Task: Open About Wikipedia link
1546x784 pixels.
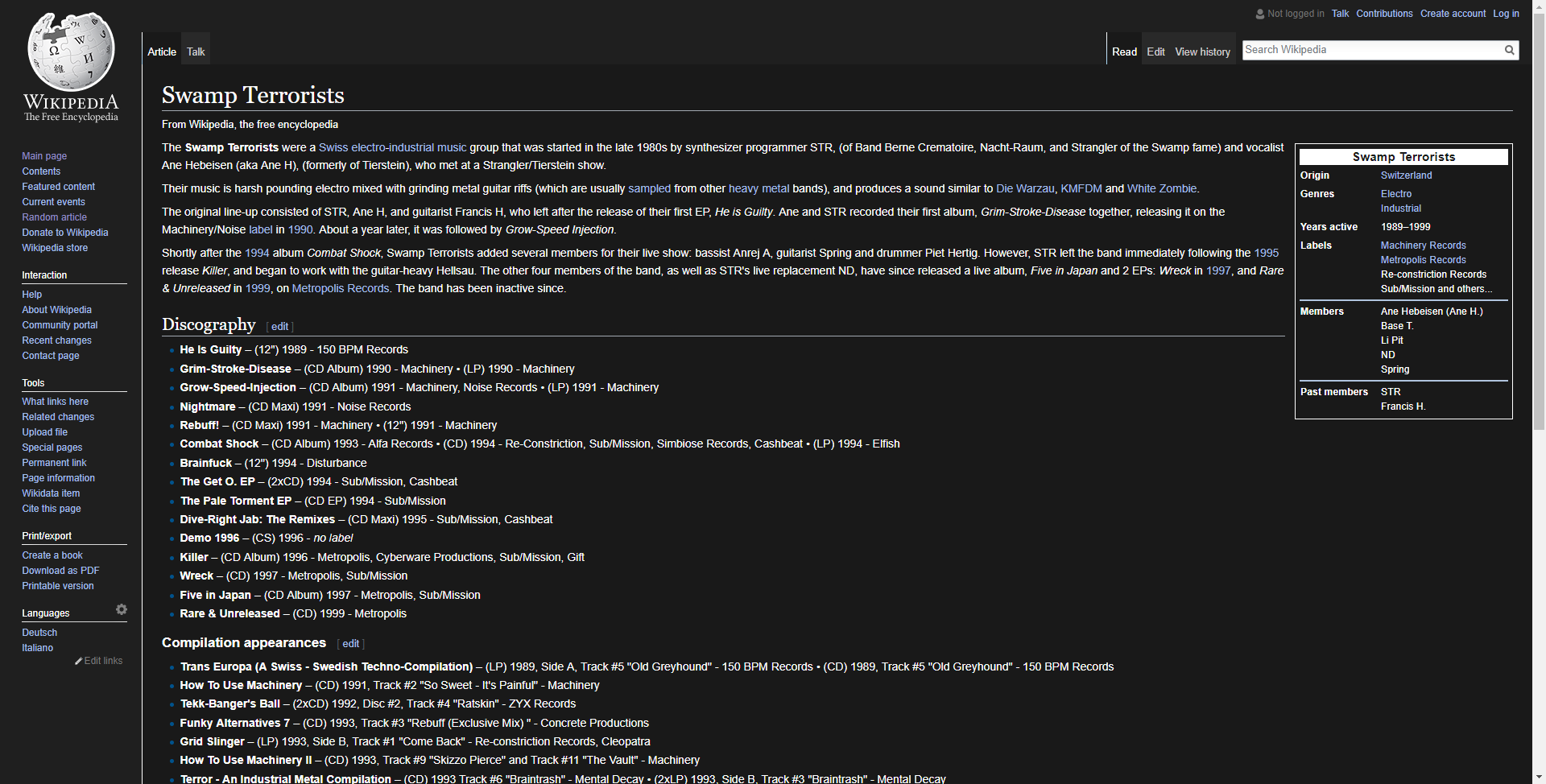Action: [56, 310]
